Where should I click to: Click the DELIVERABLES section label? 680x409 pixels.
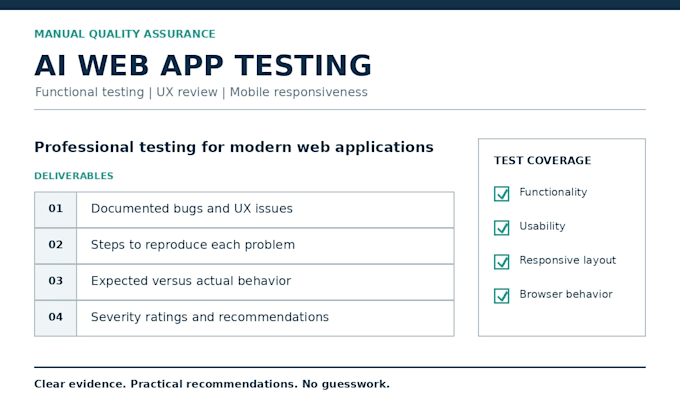[x=74, y=176]
